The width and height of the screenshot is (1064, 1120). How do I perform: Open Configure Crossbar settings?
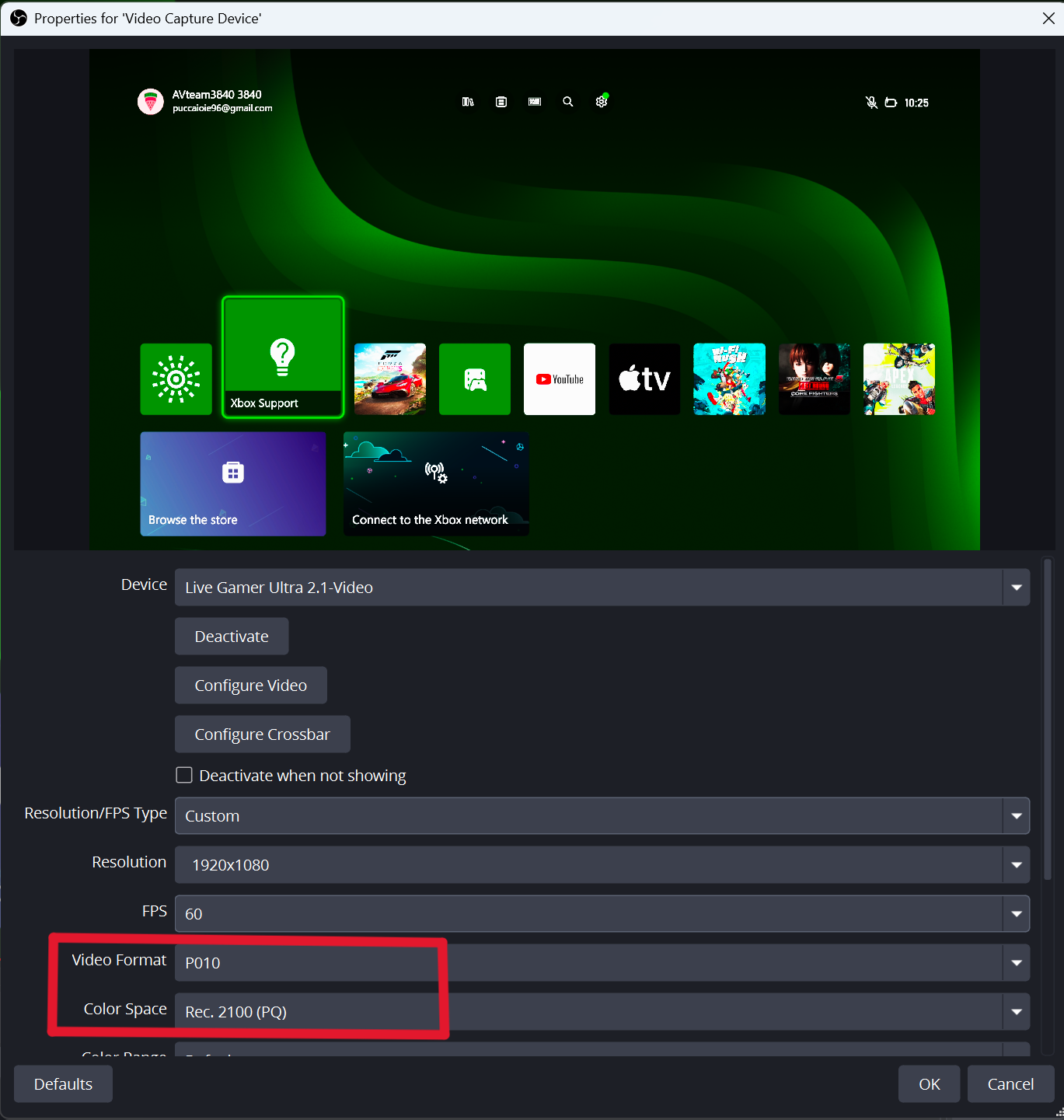pyautogui.click(x=263, y=734)
